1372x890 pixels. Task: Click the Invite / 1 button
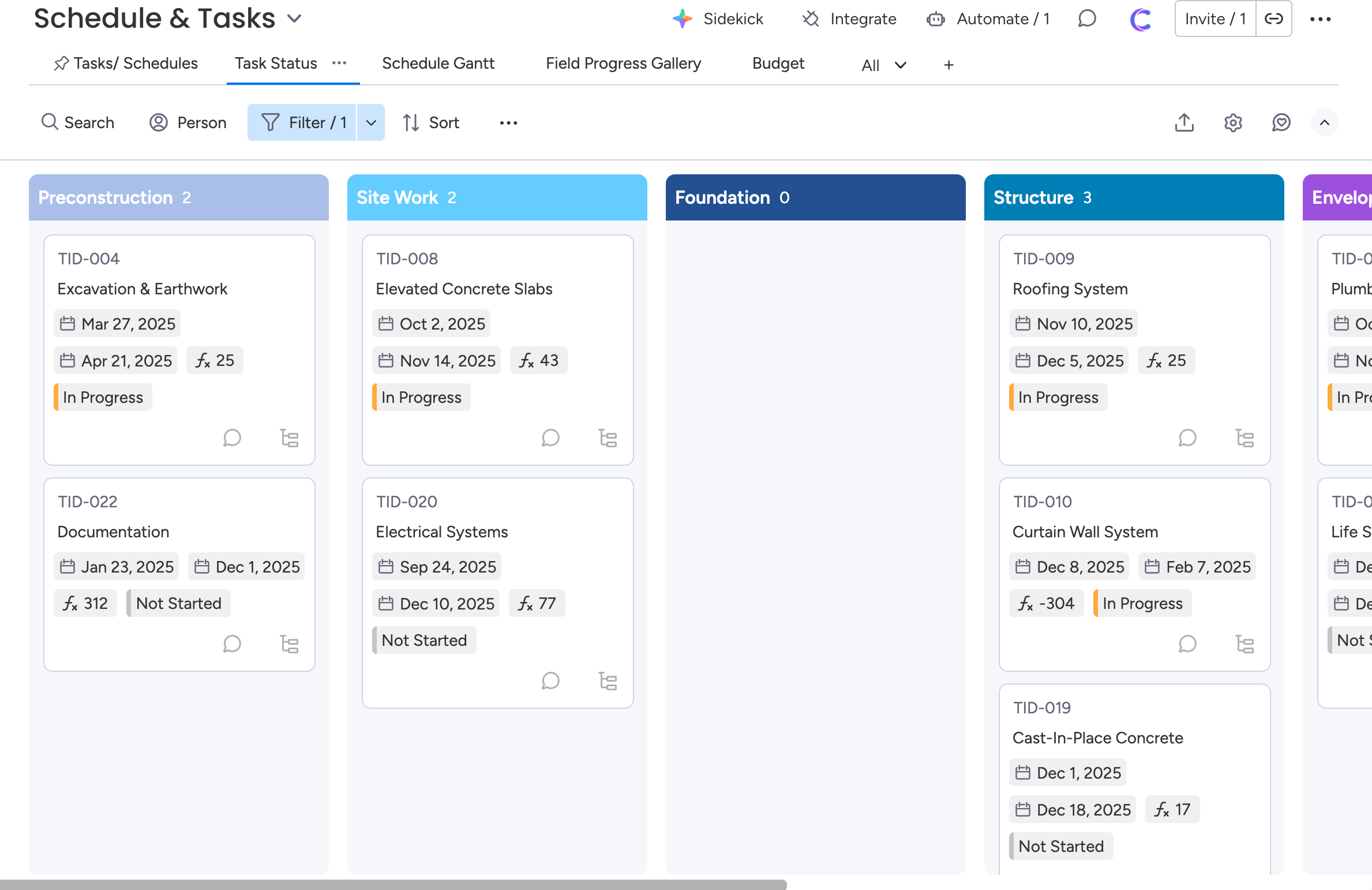[1215, 19]
